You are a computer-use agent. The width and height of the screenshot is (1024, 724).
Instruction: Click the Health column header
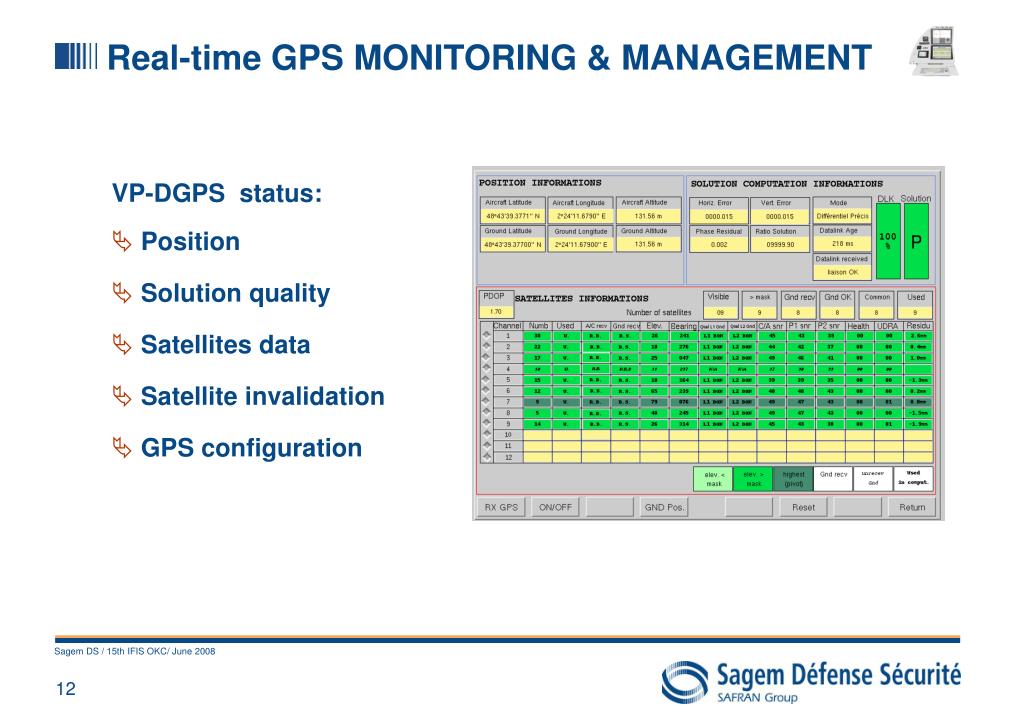tap(859, 326)
